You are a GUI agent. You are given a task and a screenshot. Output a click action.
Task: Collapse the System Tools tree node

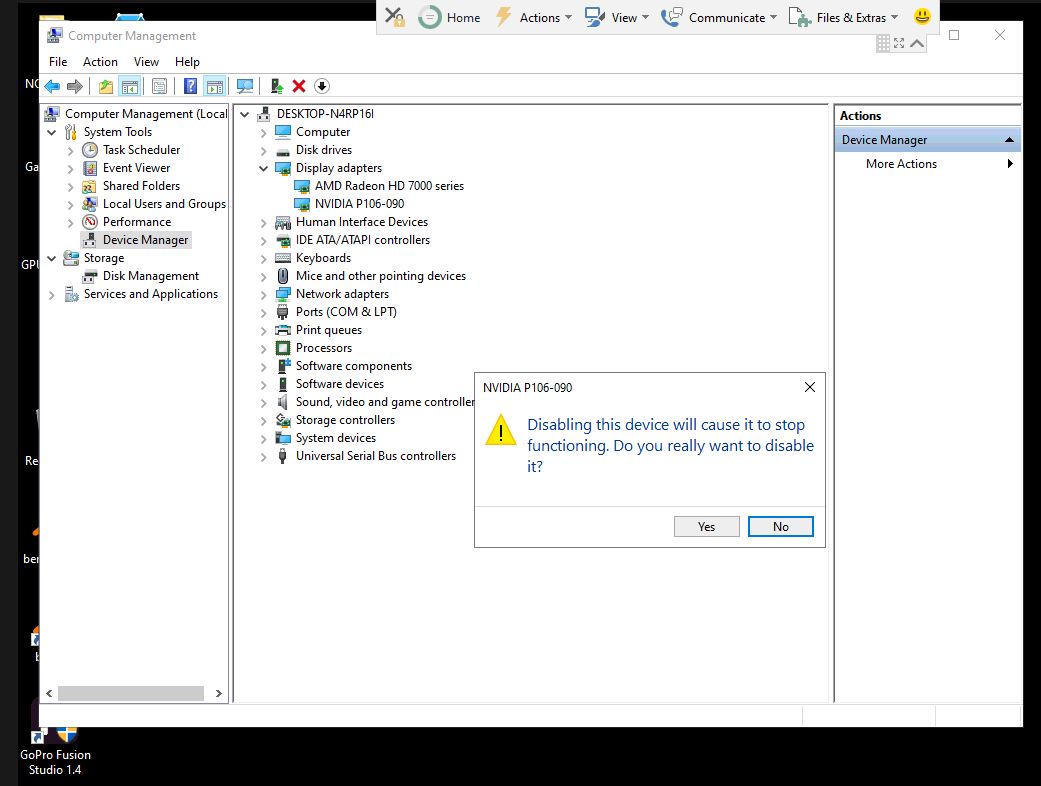[x=52, y=132]
